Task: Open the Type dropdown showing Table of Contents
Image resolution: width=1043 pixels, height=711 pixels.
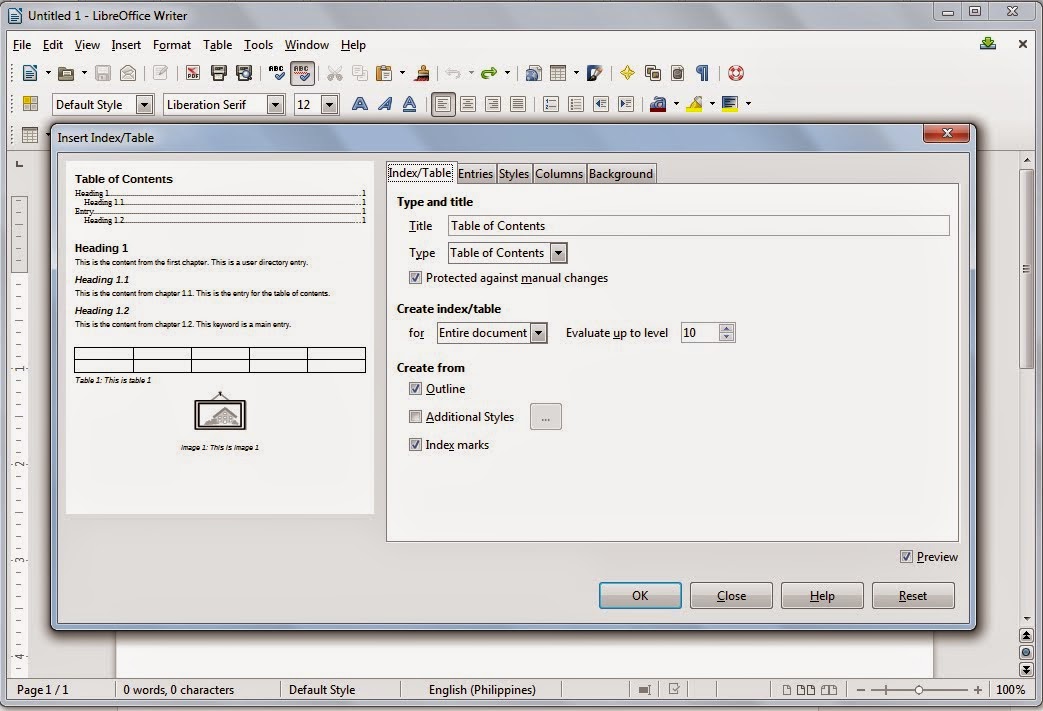Action: [558, 253]
